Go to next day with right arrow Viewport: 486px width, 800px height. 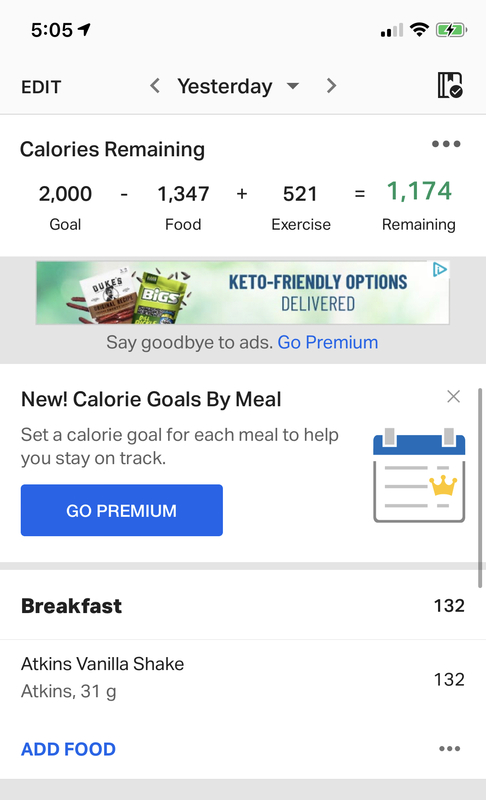click(x=331, y=86)
